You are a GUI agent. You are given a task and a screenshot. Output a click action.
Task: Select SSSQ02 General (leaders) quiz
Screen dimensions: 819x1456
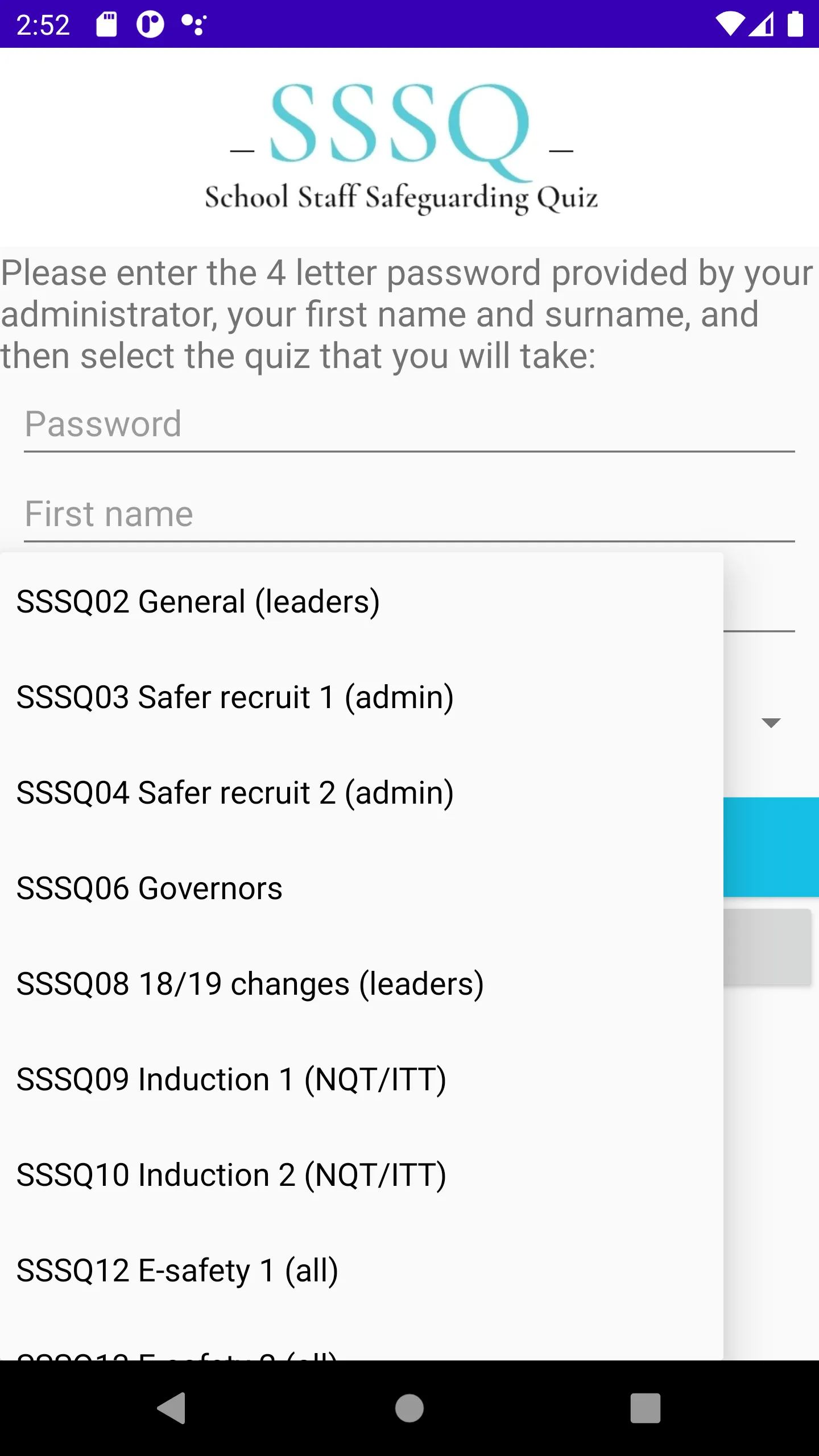tap(362, 602)
